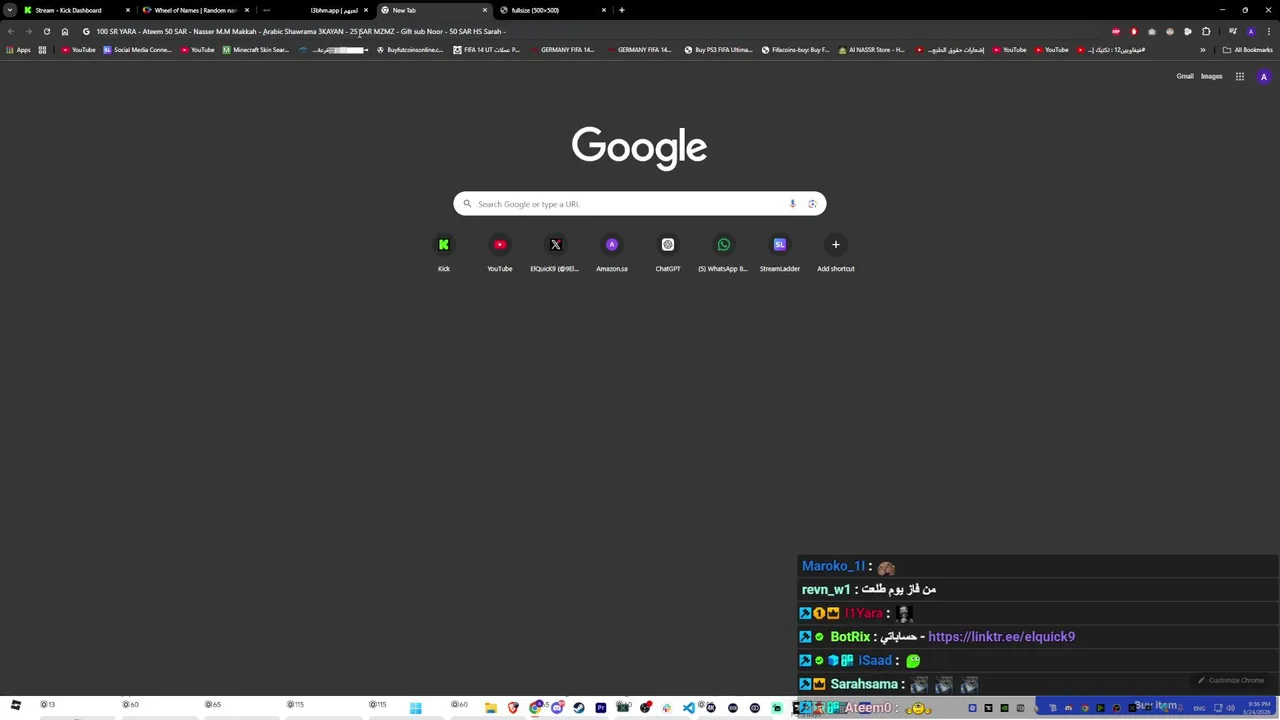Open the Google apps grid
This screenshot has height=720, width=1280.
coord(1239,76)
